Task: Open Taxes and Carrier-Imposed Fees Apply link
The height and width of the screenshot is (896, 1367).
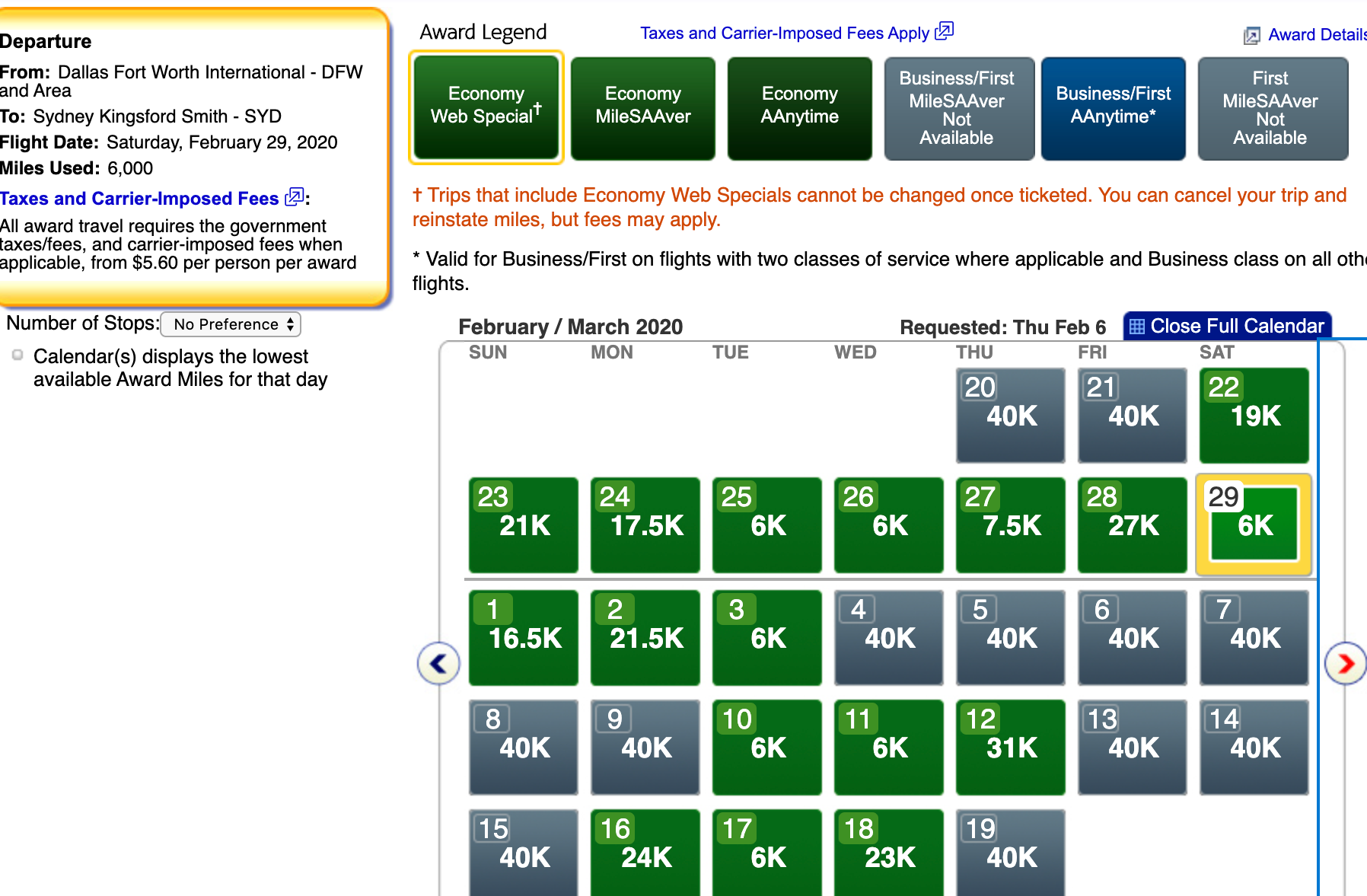Action: [784, 33]
